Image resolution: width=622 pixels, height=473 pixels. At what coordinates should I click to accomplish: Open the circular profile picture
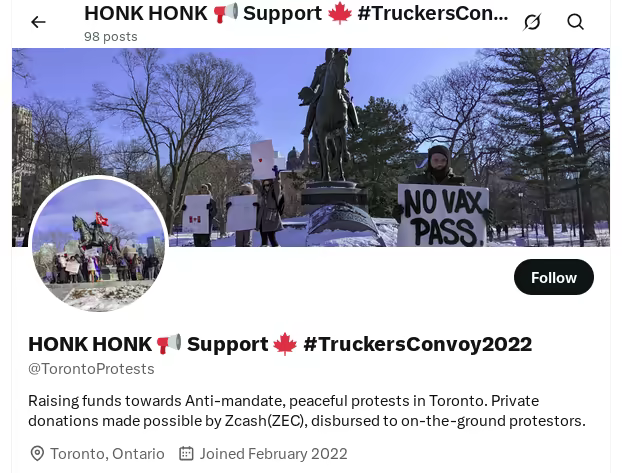pos(98,243)
